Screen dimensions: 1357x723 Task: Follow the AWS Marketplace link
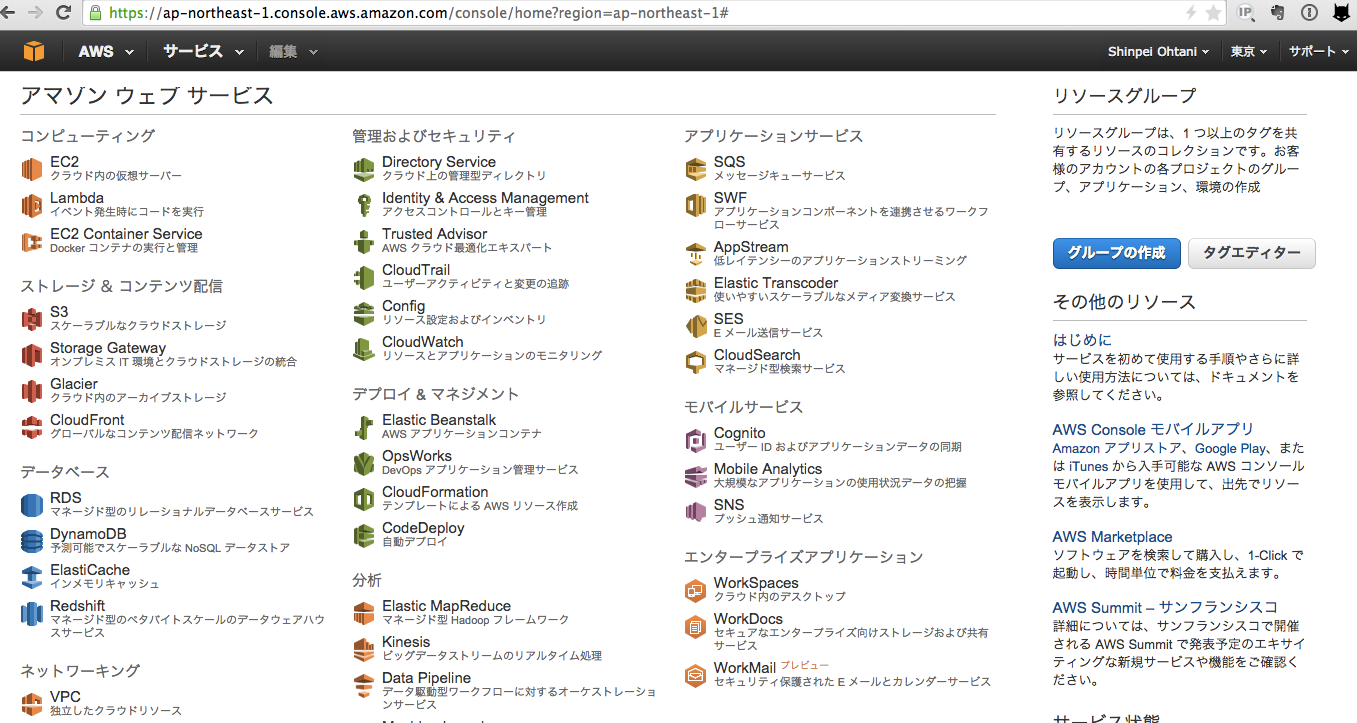(1112, 537)
